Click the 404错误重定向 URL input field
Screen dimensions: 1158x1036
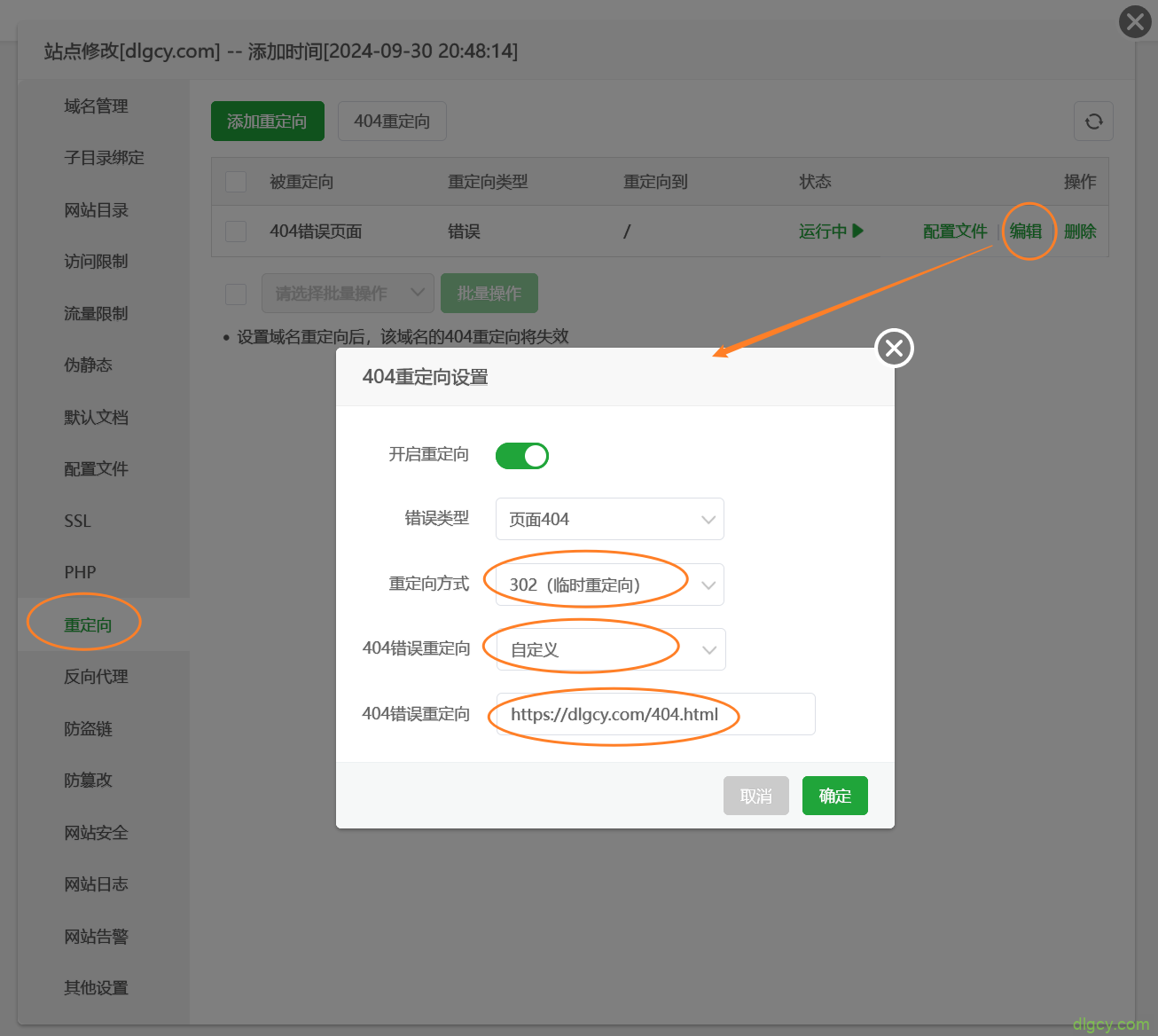pyautogui.click(x=655, y=714)
